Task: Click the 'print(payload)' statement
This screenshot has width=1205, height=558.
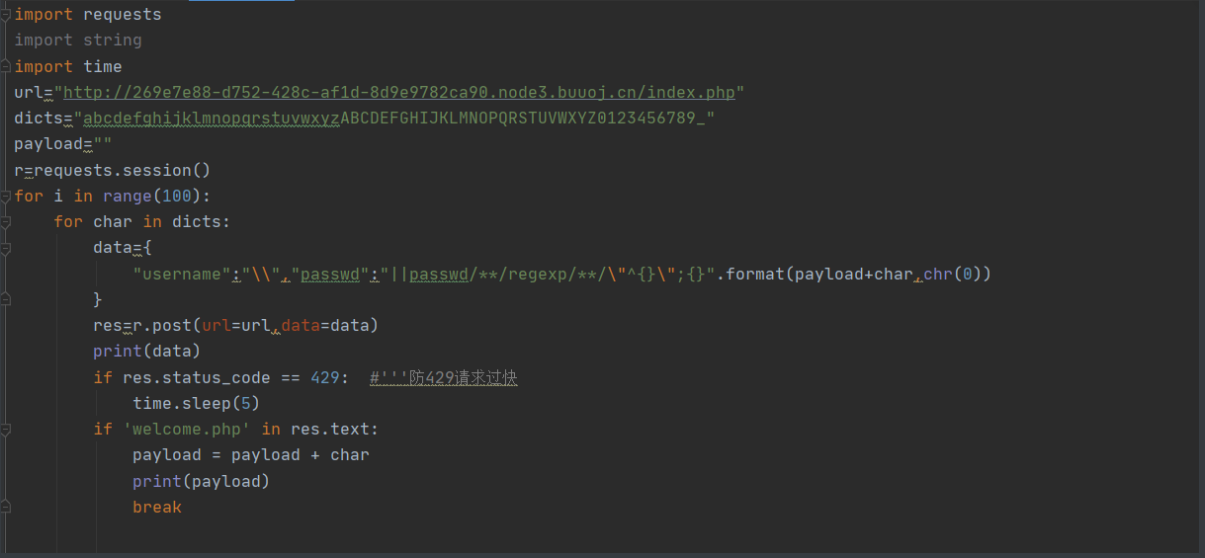Action: pyautogui.click(x=201, y=481)
